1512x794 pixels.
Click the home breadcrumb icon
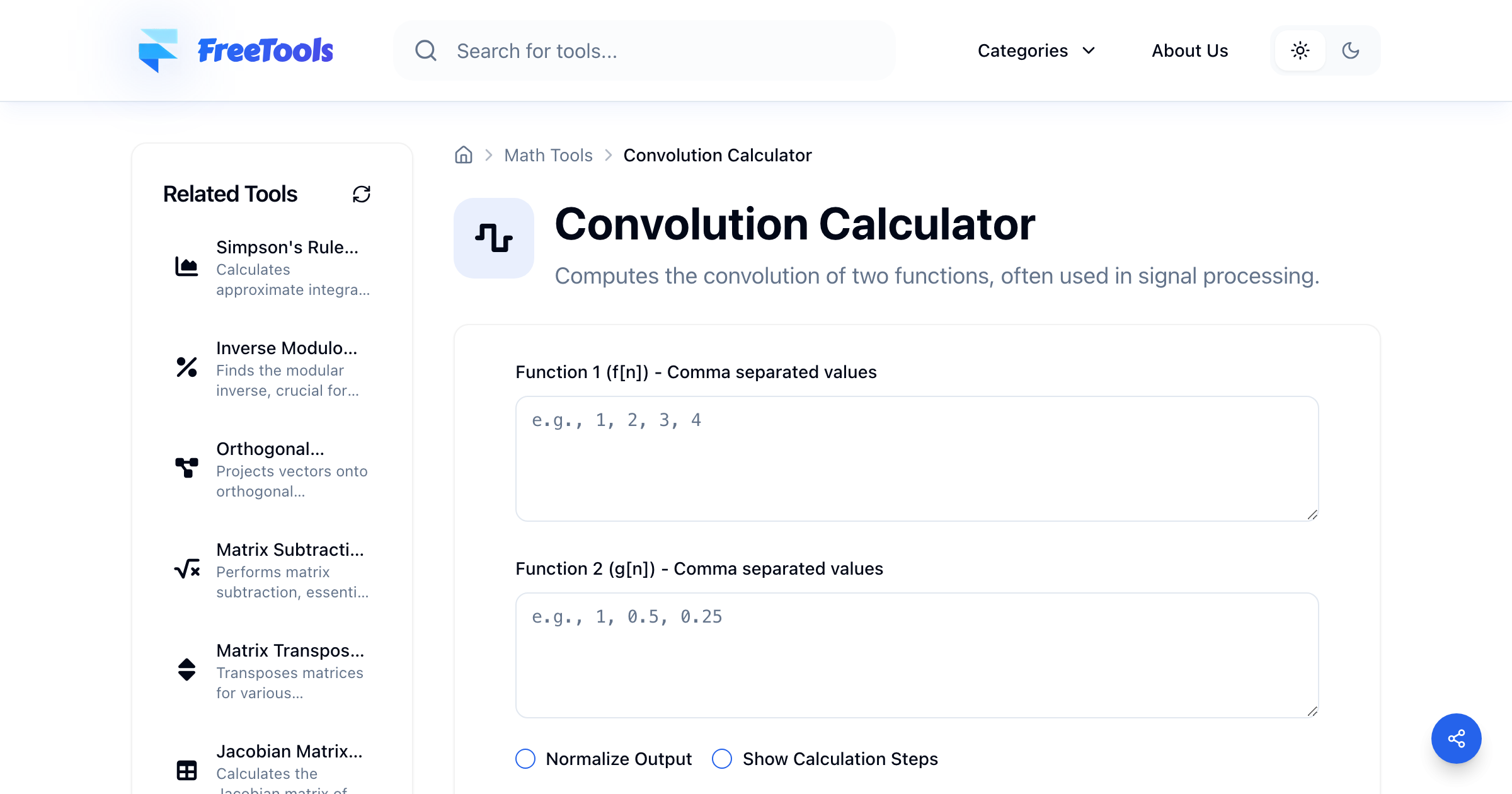coord(464,155)
